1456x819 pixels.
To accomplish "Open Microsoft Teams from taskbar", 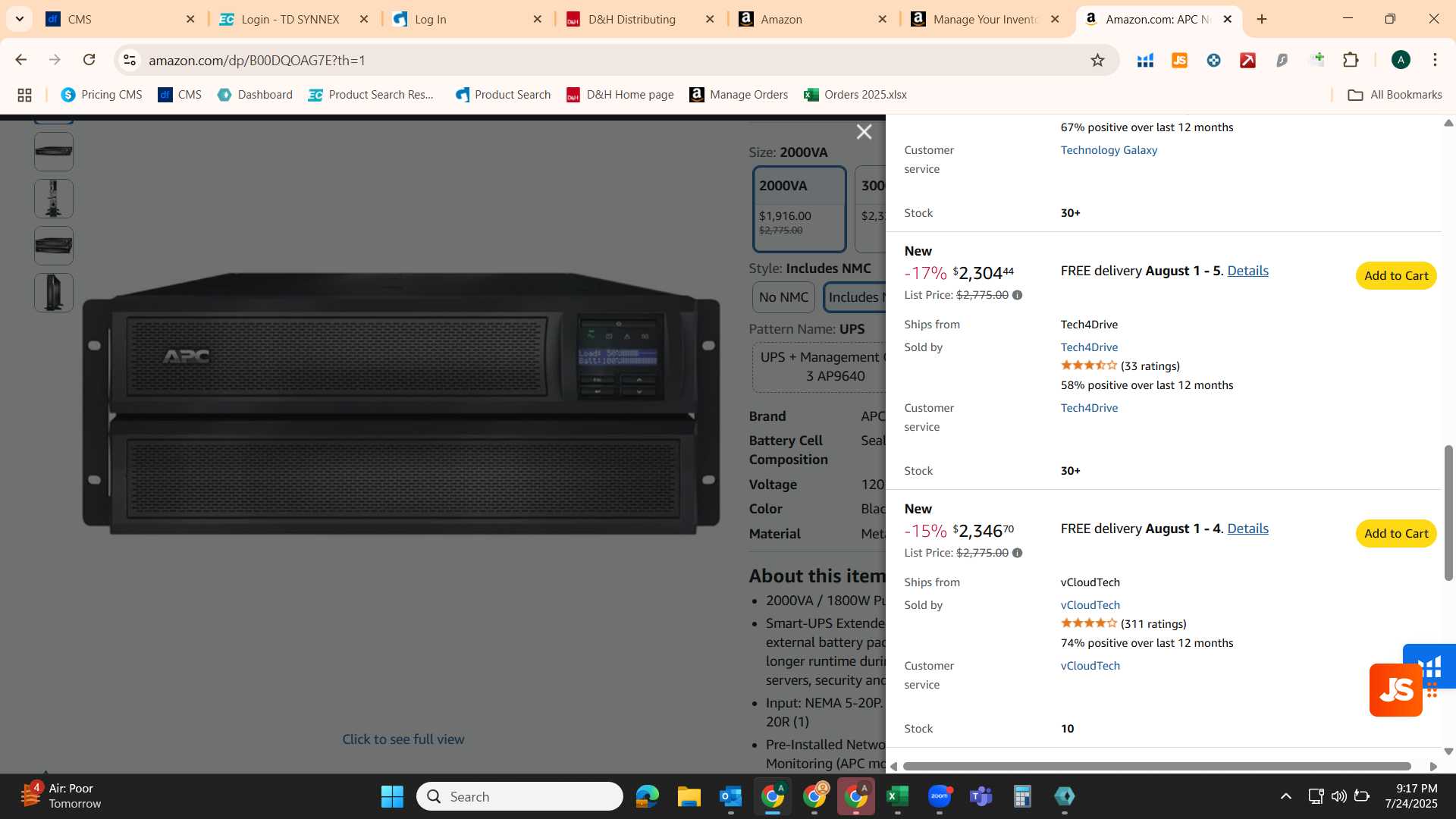I will tap(981, 796).
